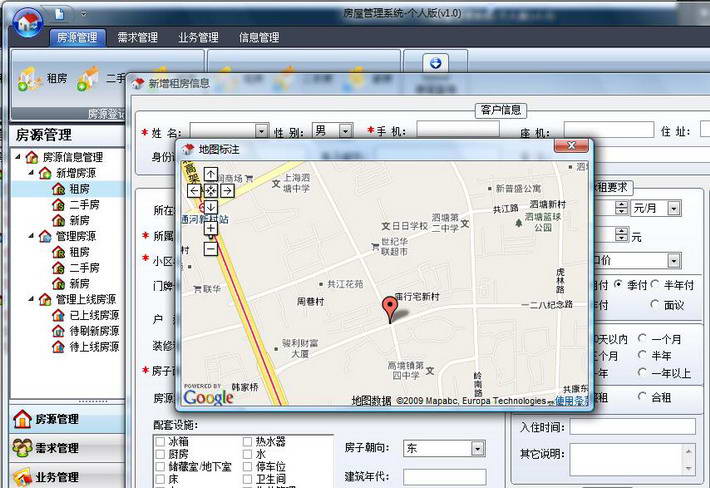Click the 其它说明 vertical scrollbar
This screenshot has width=710, height=488.
689,459
